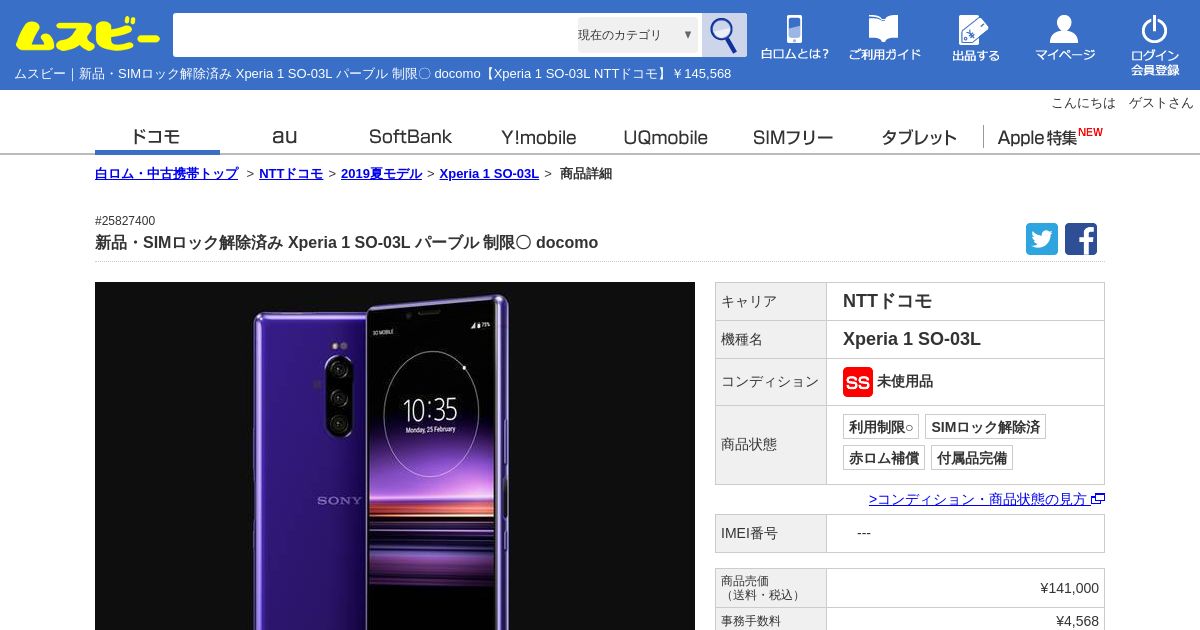Click the magnifying glass search button
The width and height of the screenshot is (1200, 630).
click(x=724, y=35)
